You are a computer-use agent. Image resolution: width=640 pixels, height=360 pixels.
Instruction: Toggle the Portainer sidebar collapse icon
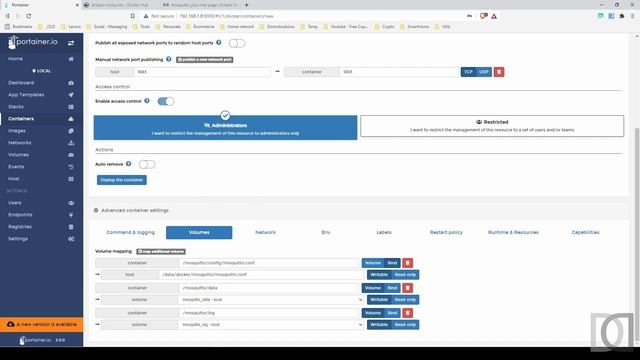[71, 43]
